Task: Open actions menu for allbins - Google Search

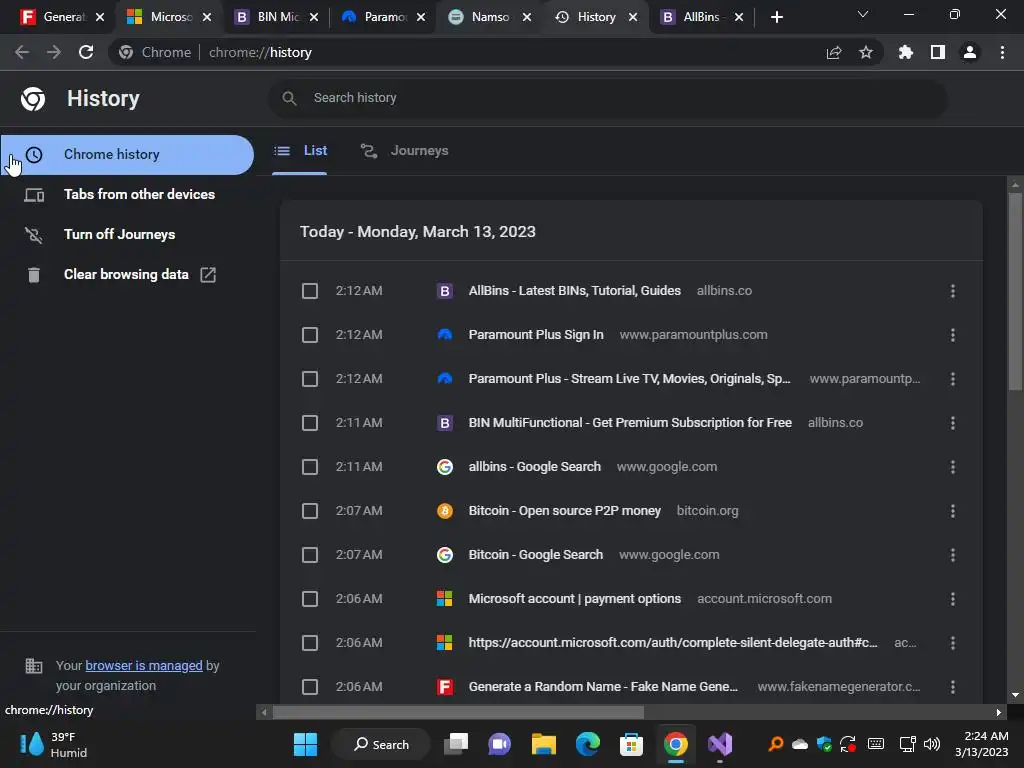Action: [x=953, y=467]
